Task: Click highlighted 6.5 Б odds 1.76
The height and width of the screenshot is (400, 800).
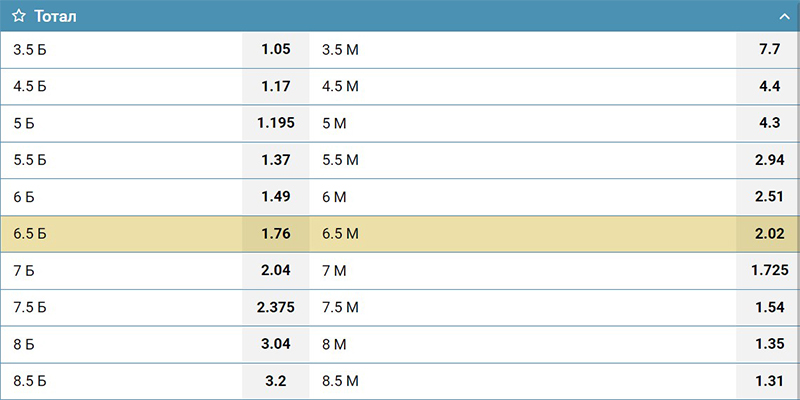Action: [276, 234]
